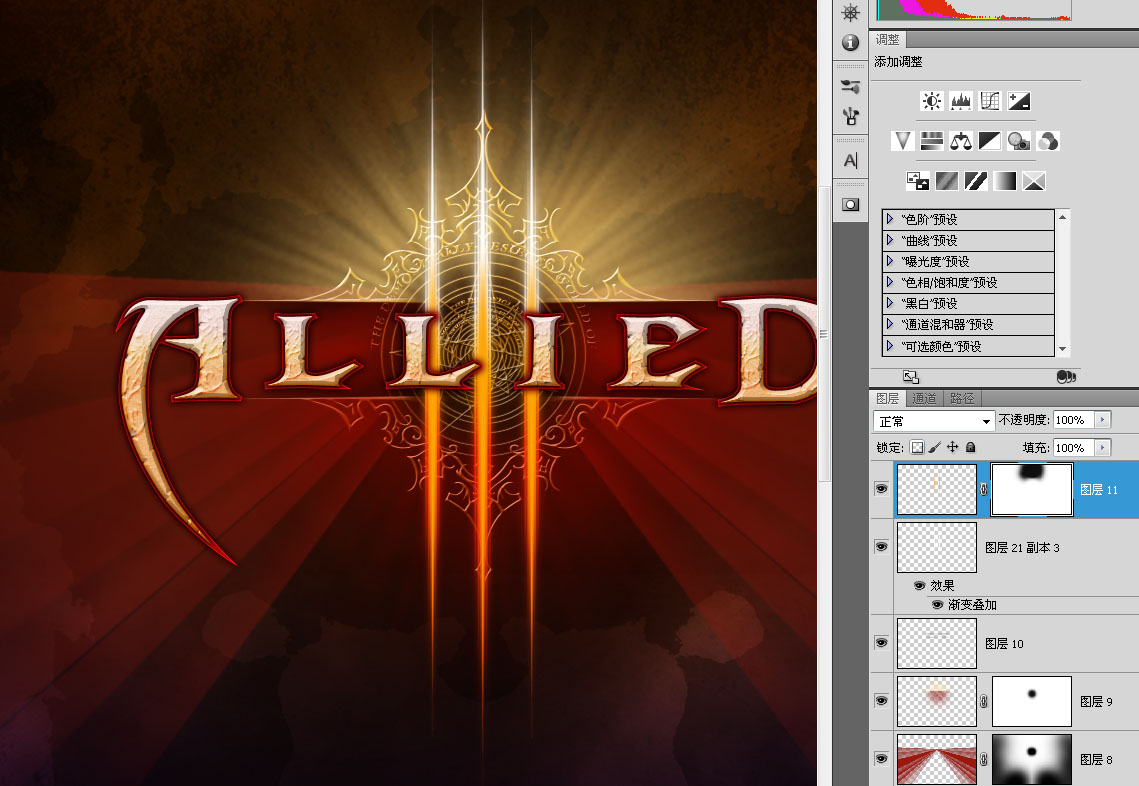Add a Photo Filter adjustment
Screen dimensions: 1139x786
[1018, 141]
